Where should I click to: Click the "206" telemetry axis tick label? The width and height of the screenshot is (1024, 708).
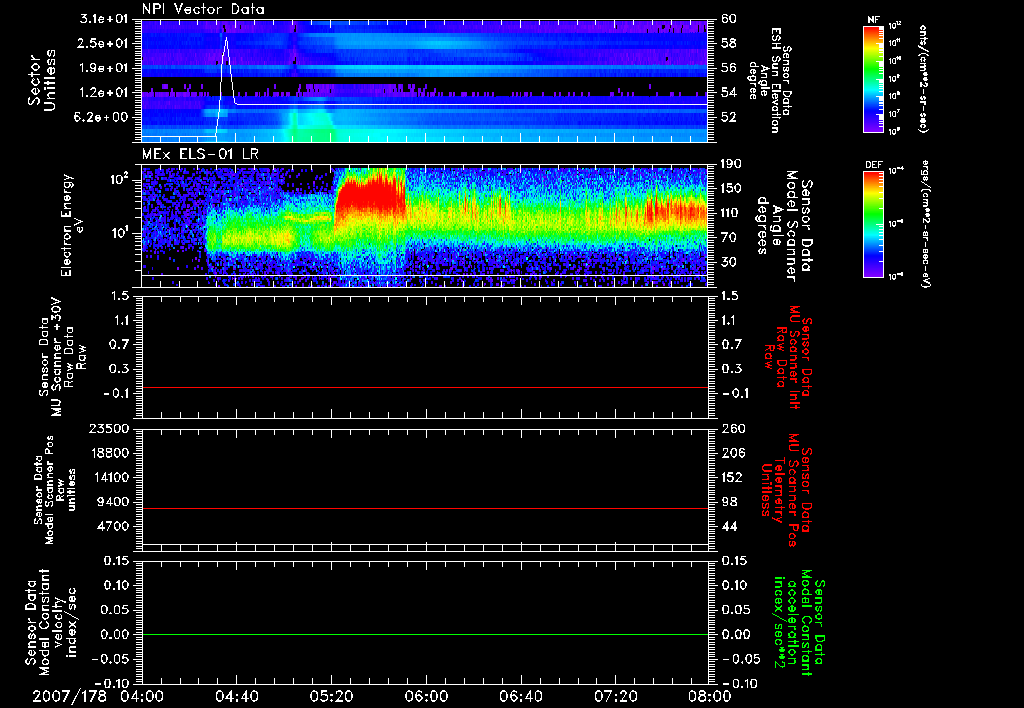pos(733,453)
